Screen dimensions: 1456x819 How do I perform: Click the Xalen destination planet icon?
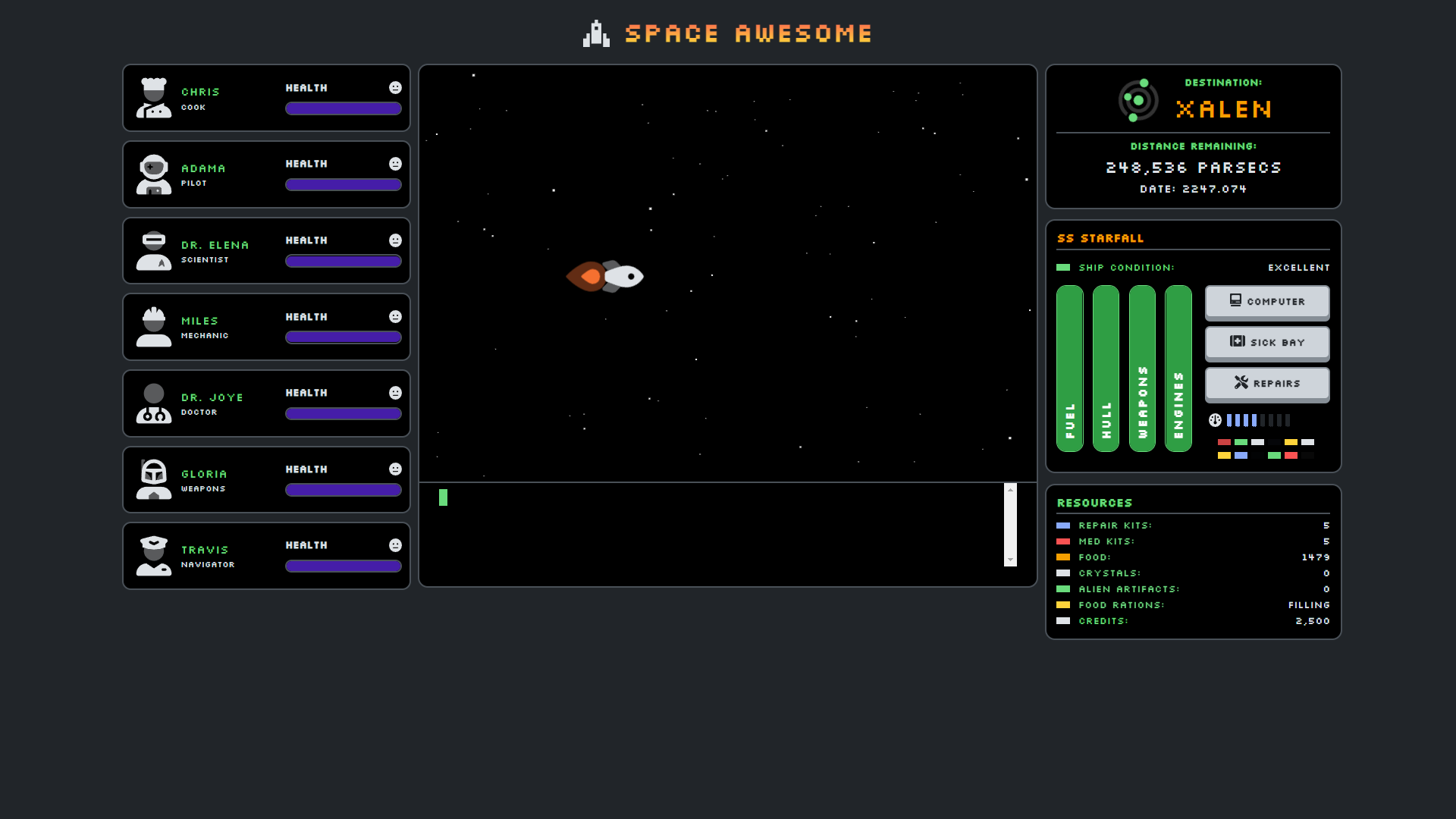coord(1137,100)
